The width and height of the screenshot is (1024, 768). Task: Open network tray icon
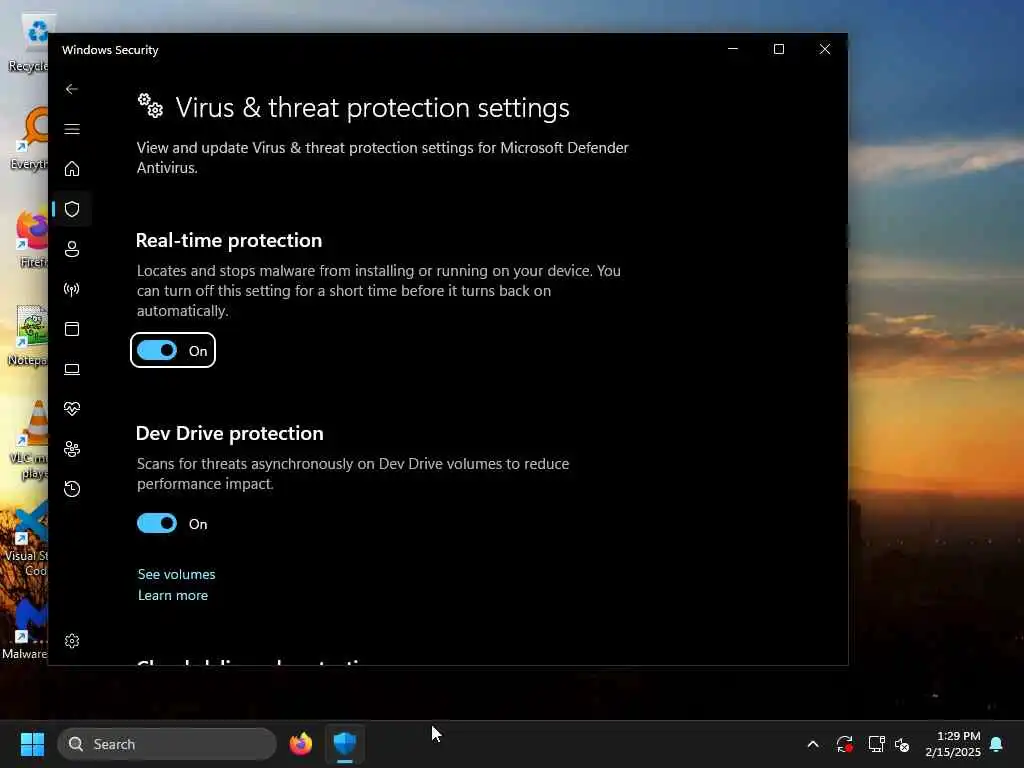tap(876, 744)
